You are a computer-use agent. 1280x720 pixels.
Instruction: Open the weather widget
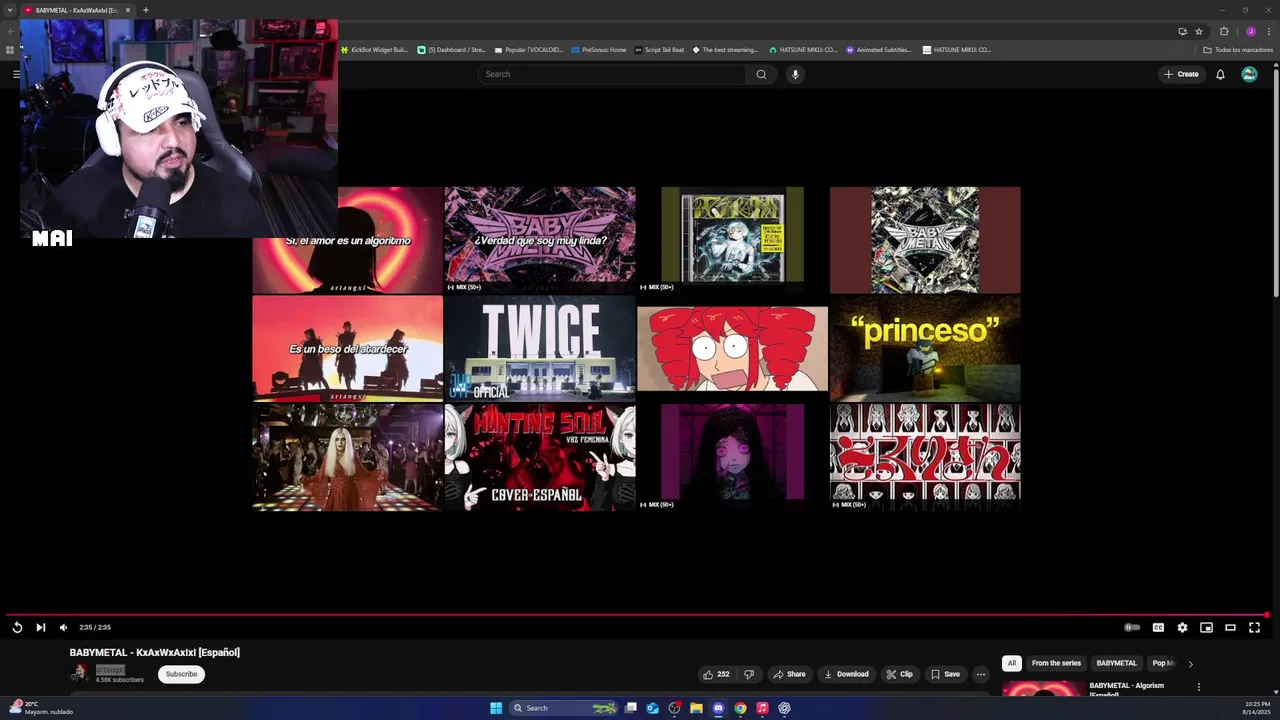pos(42,707)
